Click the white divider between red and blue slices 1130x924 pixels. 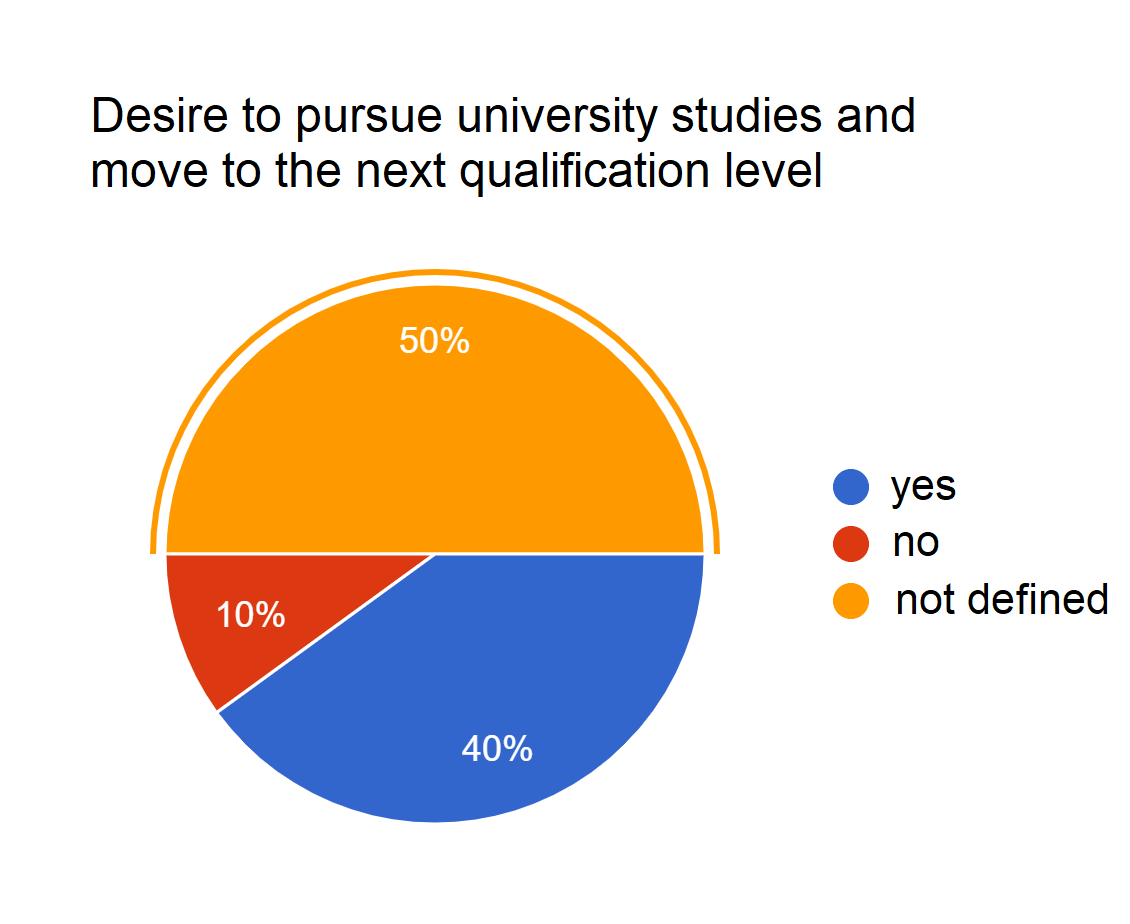pyautogui.click(x=326, y=632)
